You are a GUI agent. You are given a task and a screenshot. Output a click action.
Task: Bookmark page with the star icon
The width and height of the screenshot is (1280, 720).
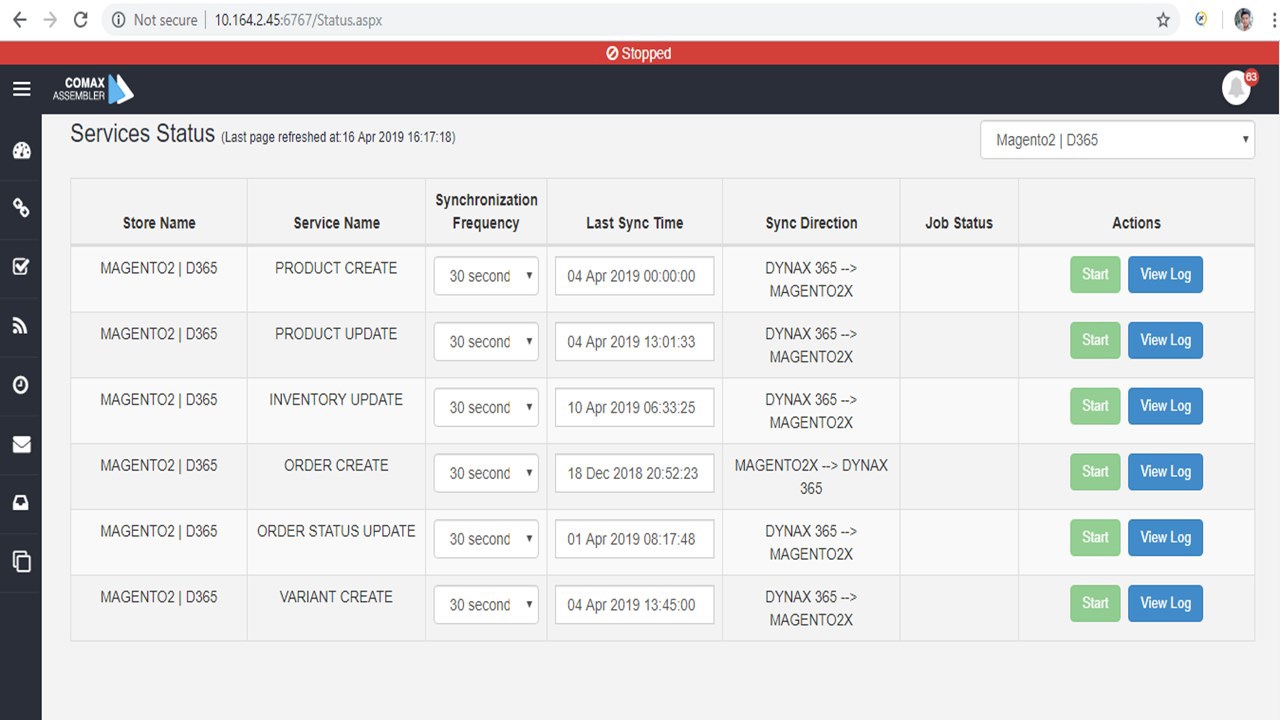pos(1163,20)
